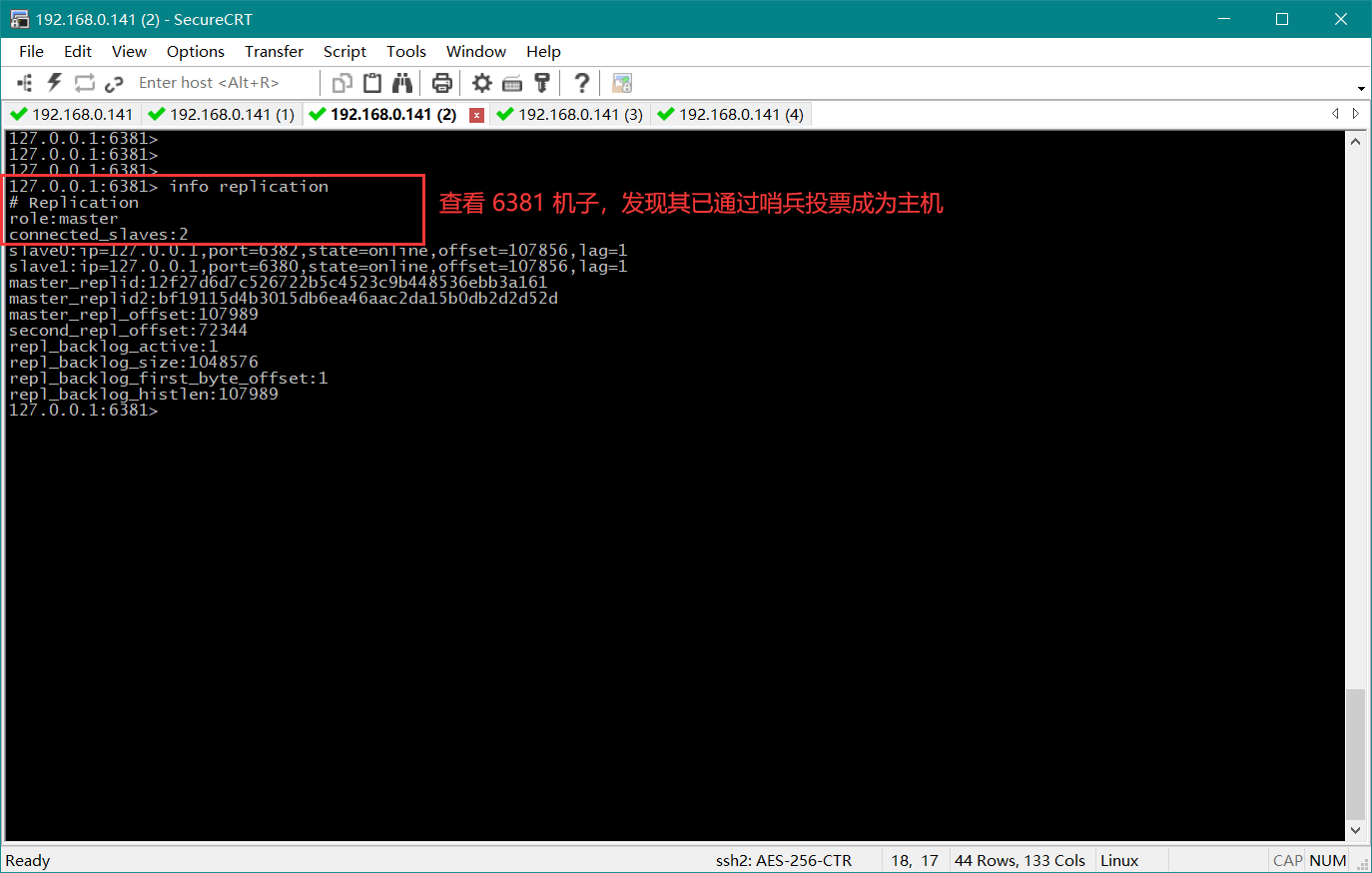Click the Paste clipboard icon

point(372,83)
